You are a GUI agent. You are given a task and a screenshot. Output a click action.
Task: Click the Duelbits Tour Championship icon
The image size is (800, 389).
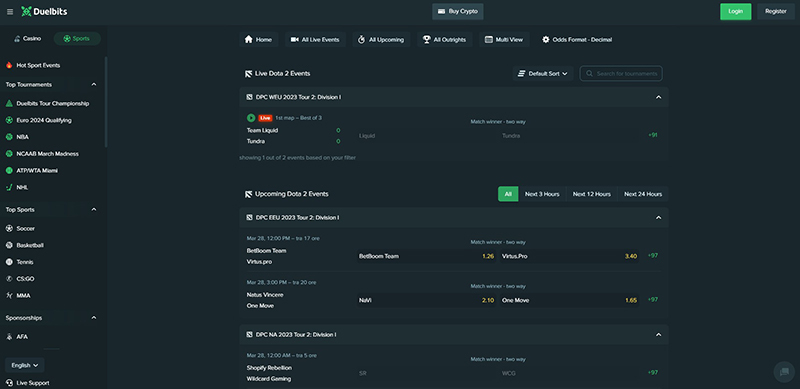click(9, 103)
